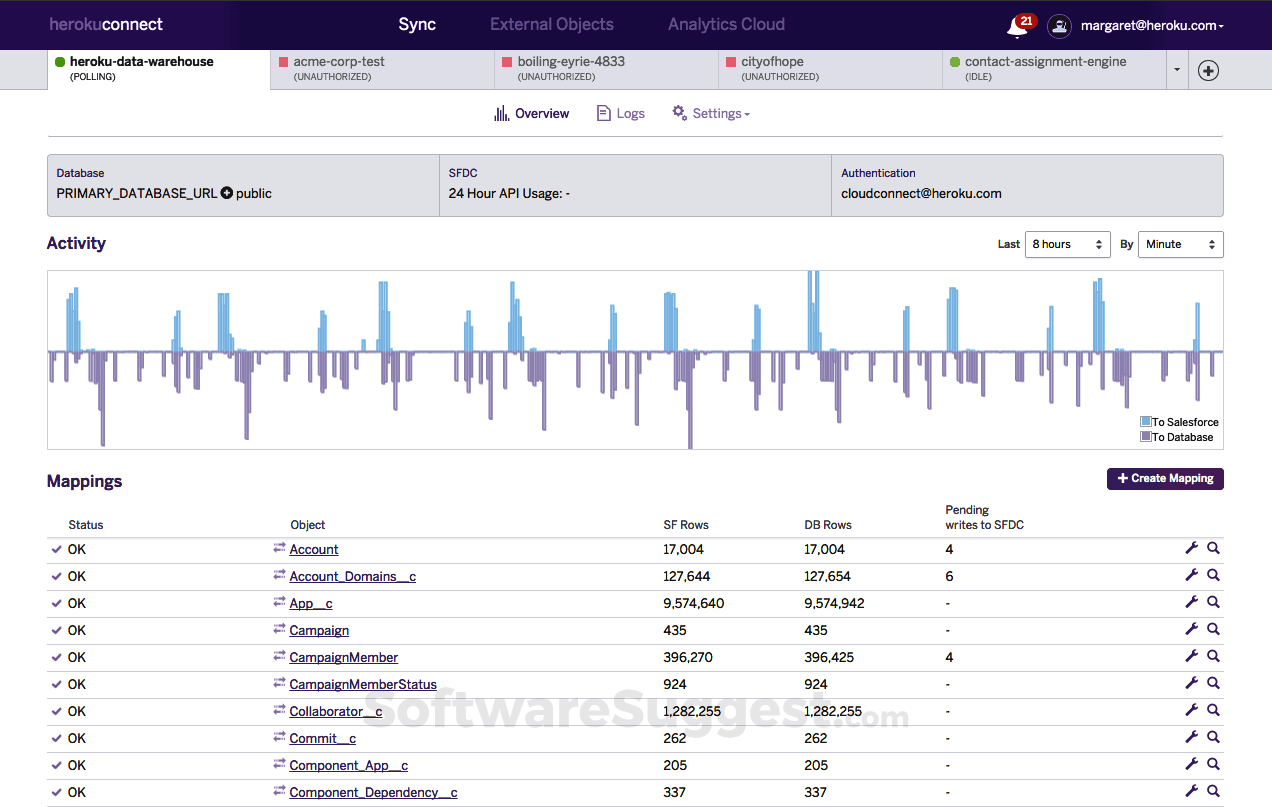Viewport: 1272px width, 807px height.
Task: Open the magnifier explore icon on the Campaign row
Action: [x=1213, y=629]
